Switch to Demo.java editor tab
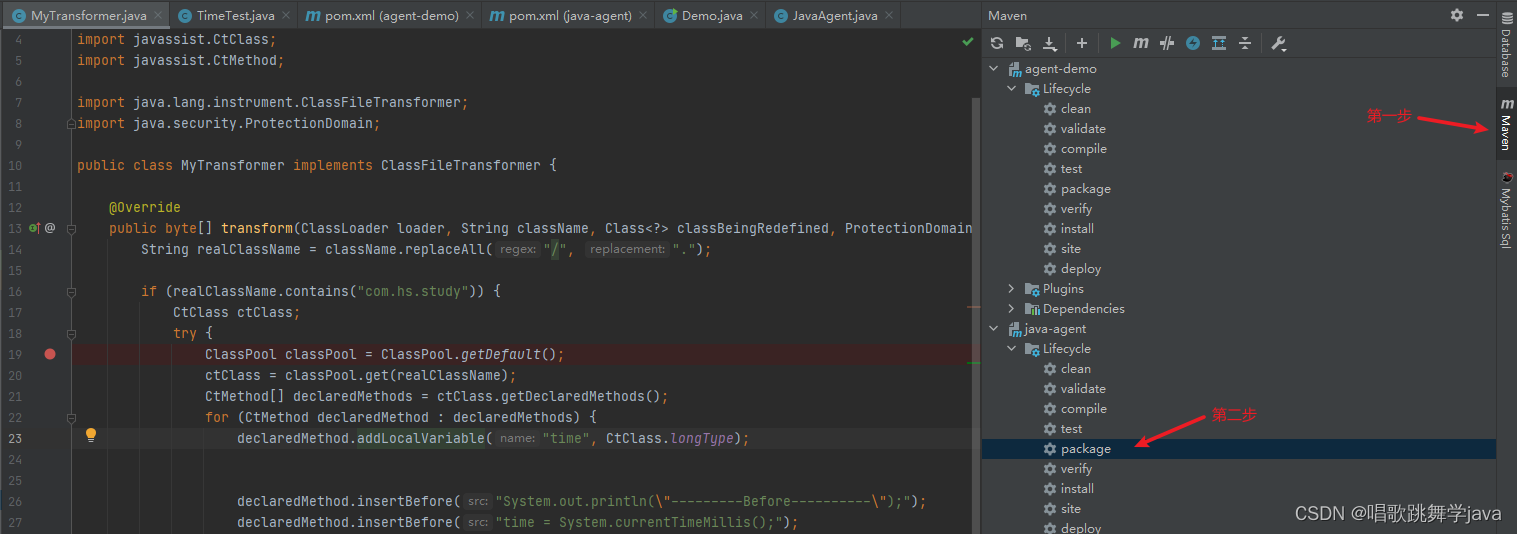 click(712, 16)
